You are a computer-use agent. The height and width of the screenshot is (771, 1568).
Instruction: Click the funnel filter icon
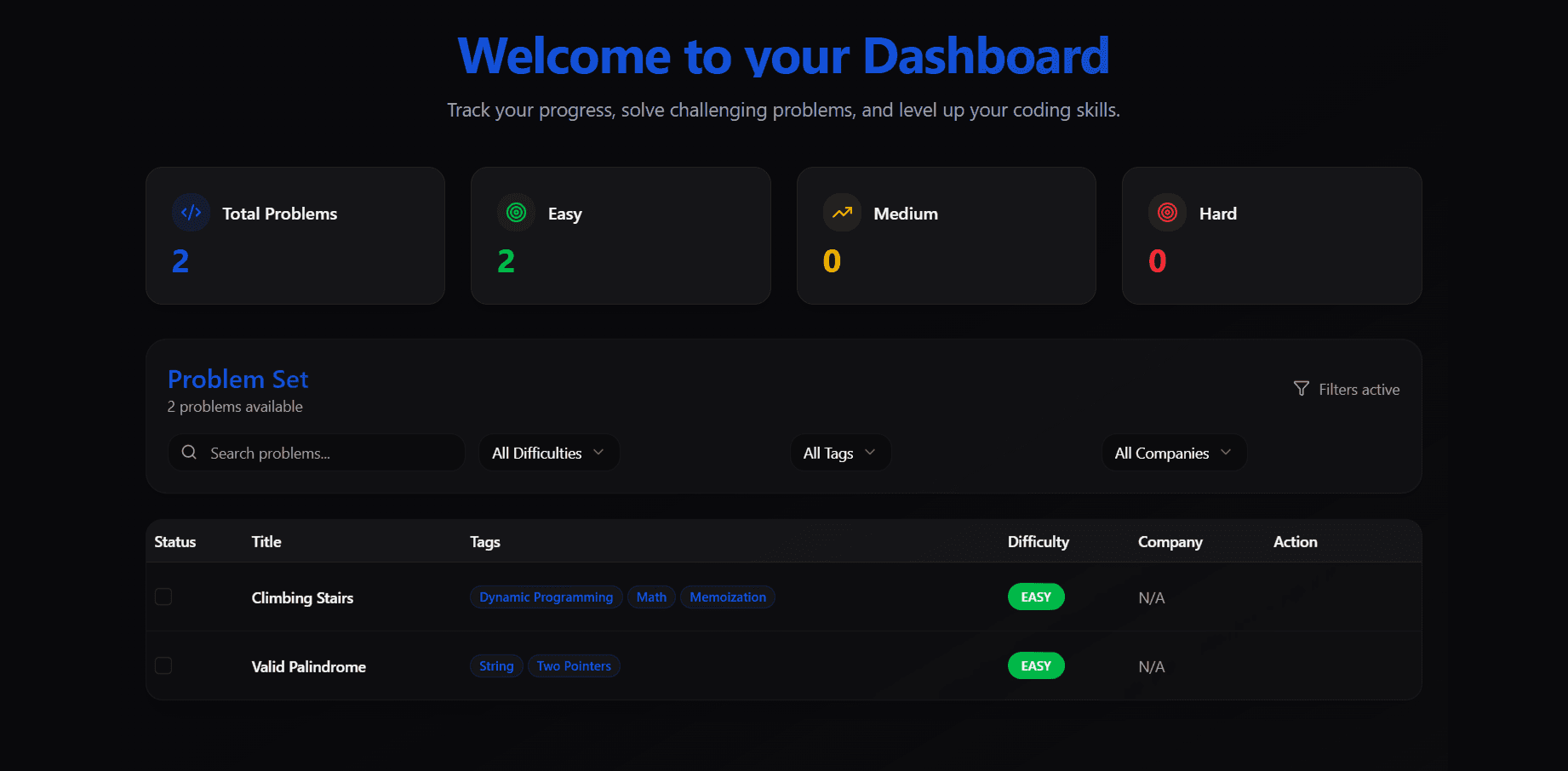click(x=1301, y=389)
